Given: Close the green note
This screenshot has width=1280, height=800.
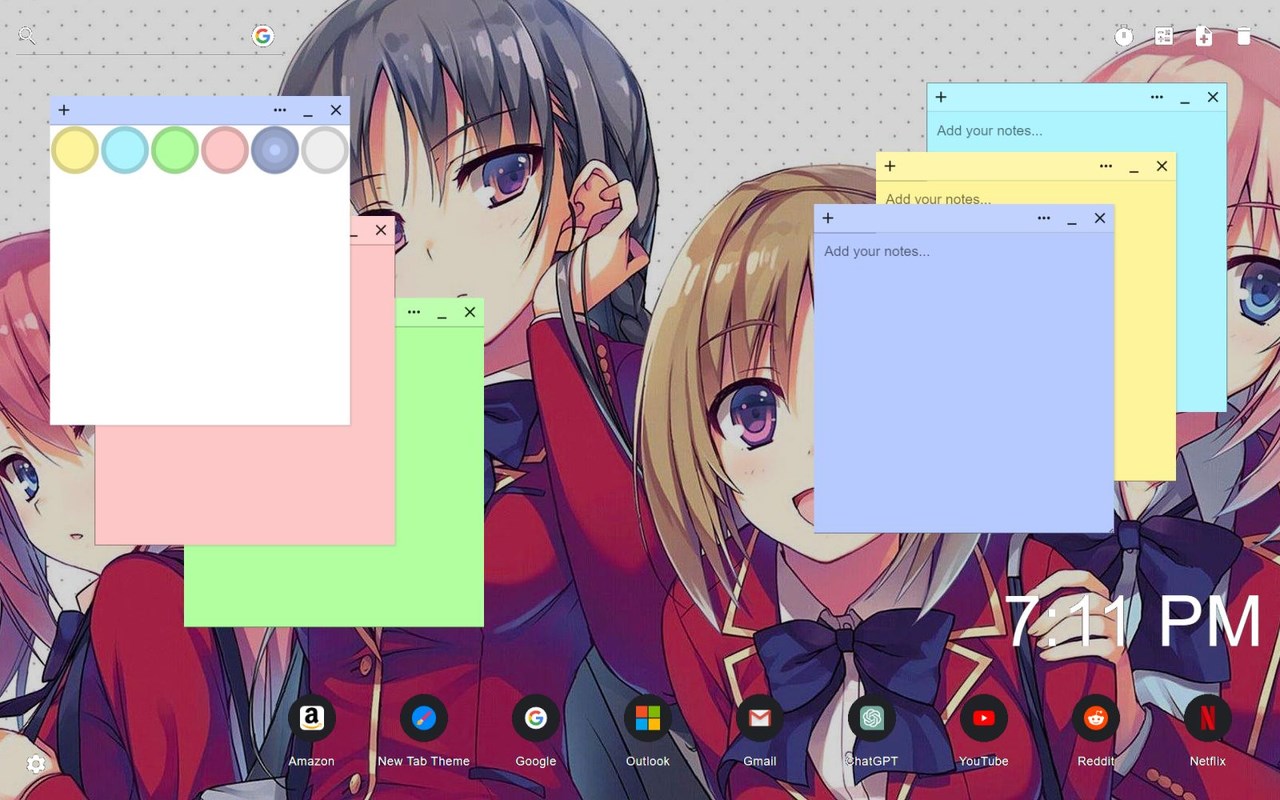Looking at the screenshot, I should (470, 312).
